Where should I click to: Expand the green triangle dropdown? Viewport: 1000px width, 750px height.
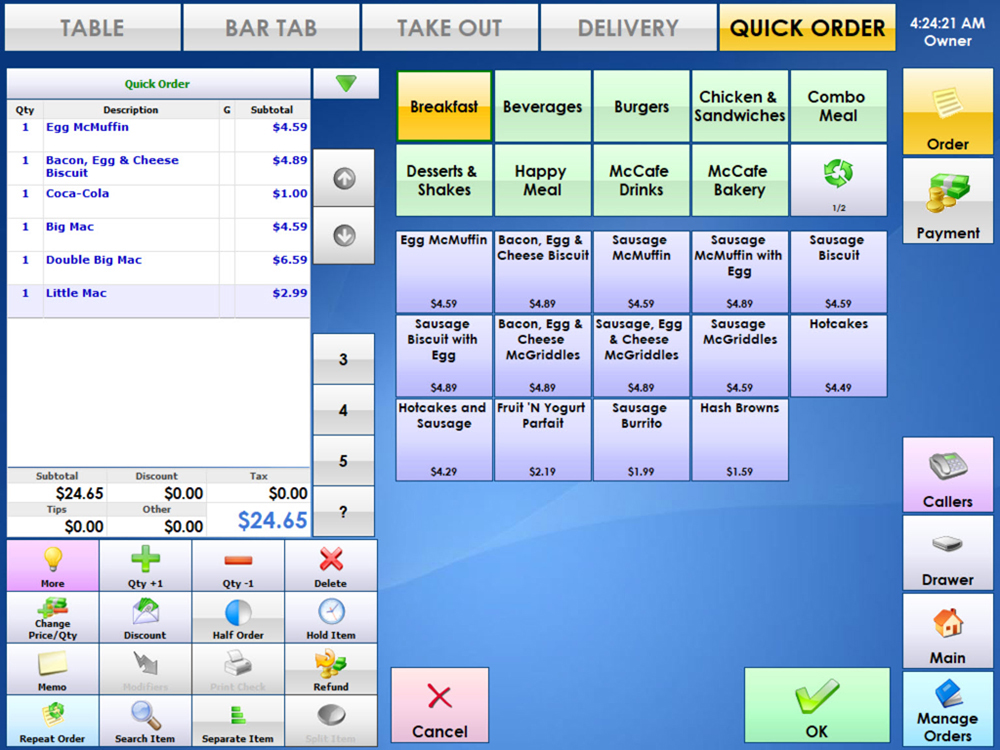click(346, 84)
